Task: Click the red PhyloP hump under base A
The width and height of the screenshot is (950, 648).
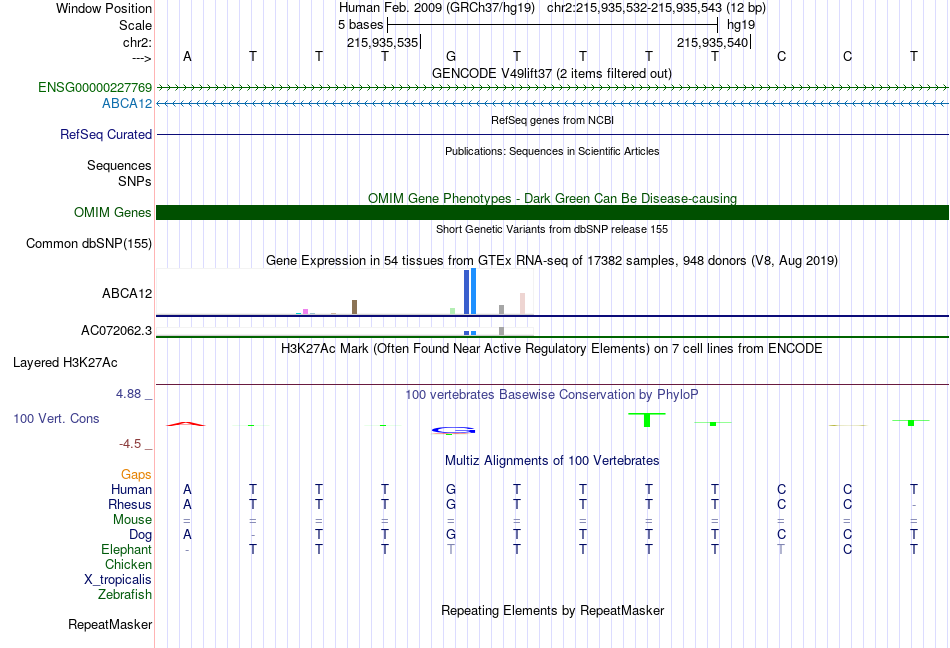Action: 187,424
